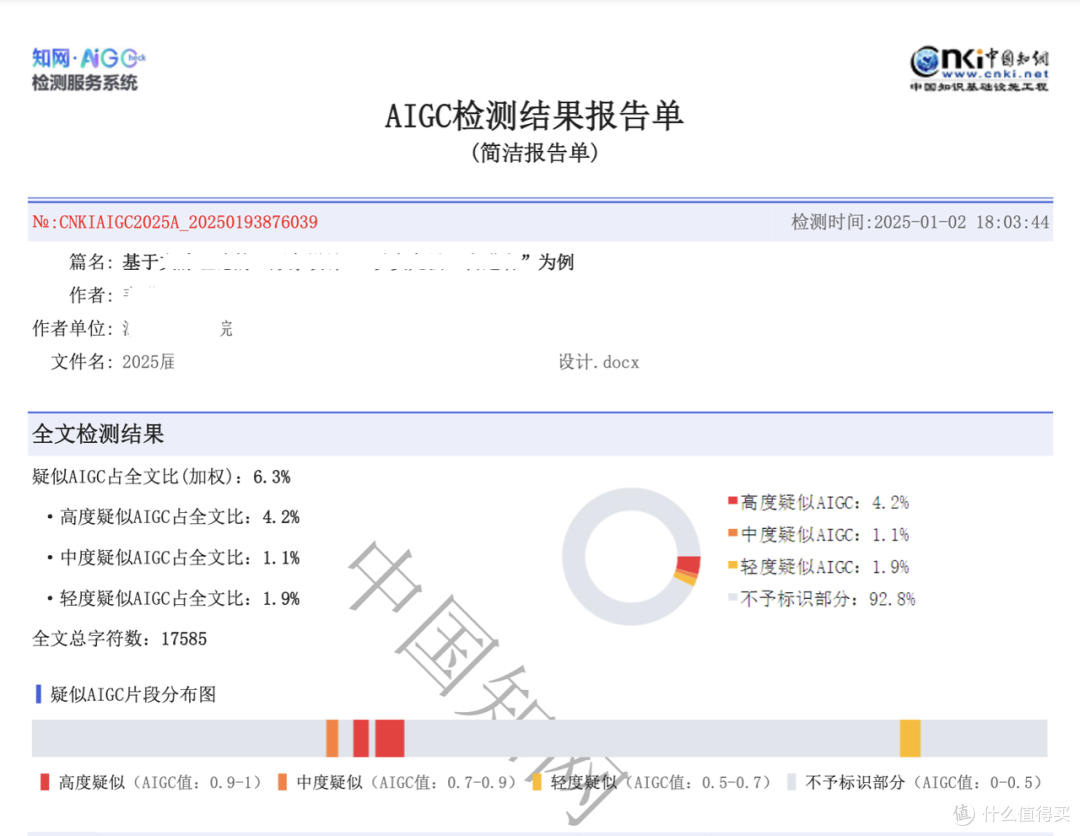Click the wide red segment in distribution bar

tap(390, 738)
